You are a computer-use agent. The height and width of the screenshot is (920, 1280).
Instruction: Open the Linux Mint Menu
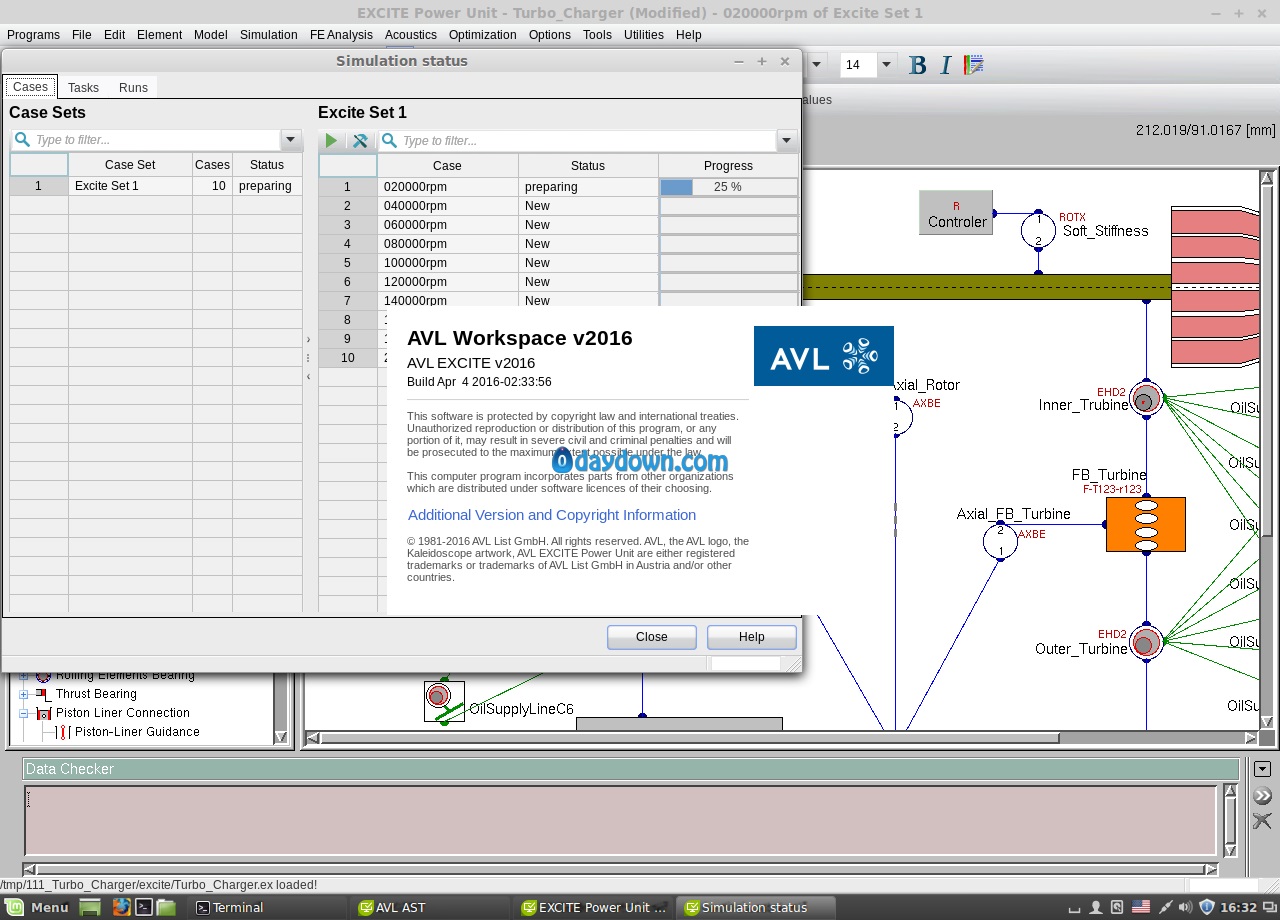pyautogui.click(x=38, y=907)
